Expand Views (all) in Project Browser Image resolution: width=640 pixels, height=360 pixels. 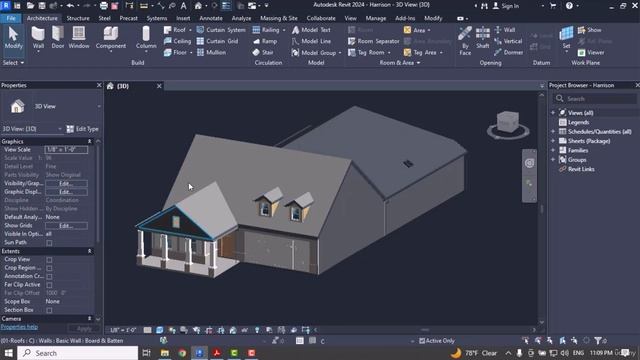[553, 113]
